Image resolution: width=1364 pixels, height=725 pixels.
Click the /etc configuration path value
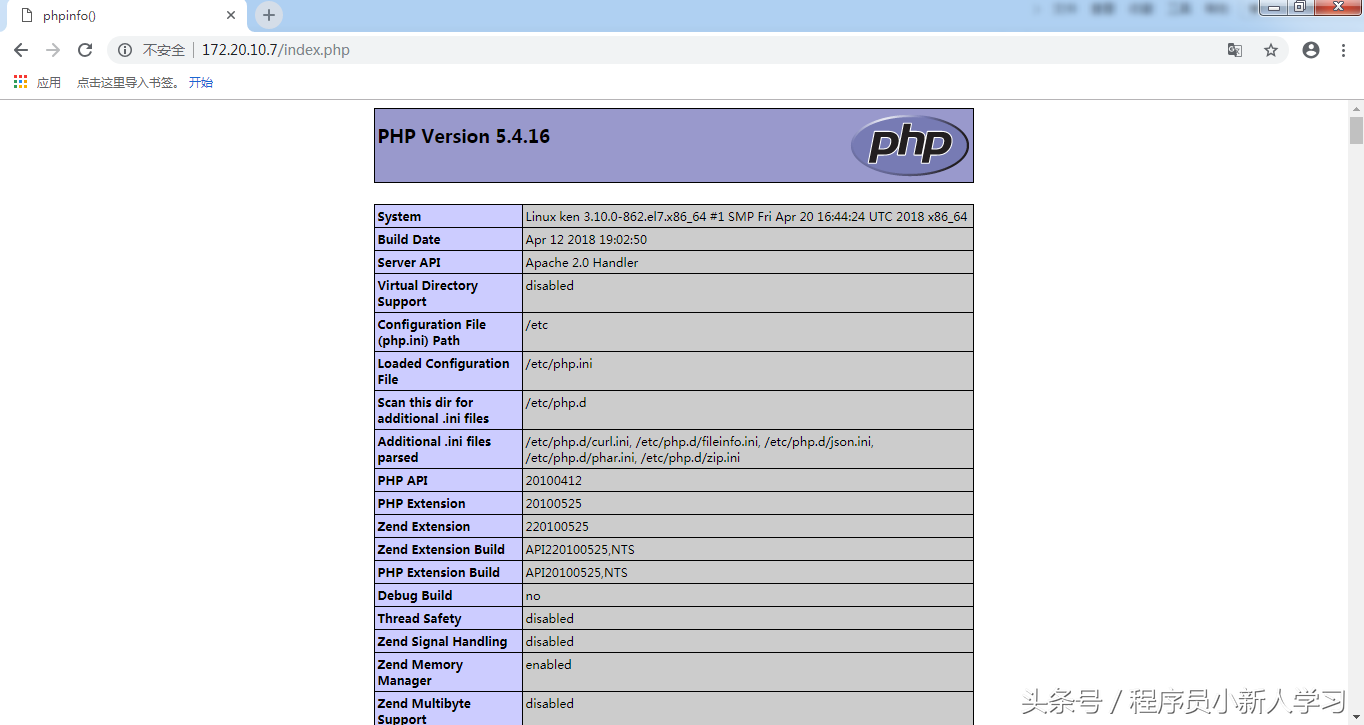(537, 325)
